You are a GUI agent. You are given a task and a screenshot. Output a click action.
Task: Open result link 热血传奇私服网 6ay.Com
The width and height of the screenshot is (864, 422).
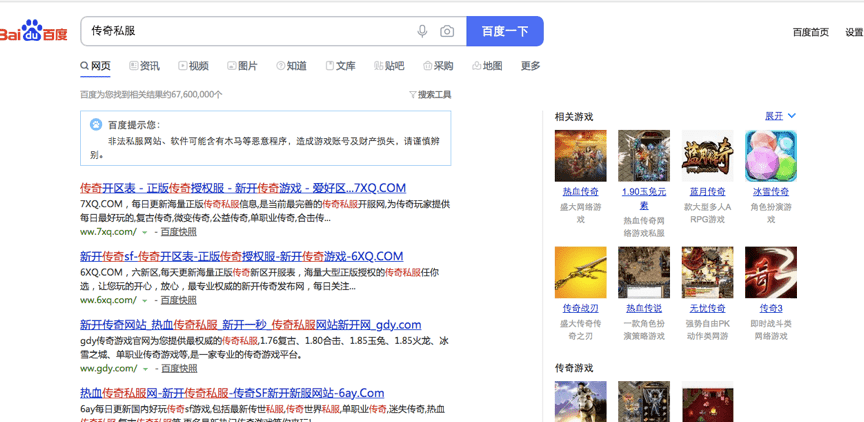pyautogui.click(x=232, y=393)
